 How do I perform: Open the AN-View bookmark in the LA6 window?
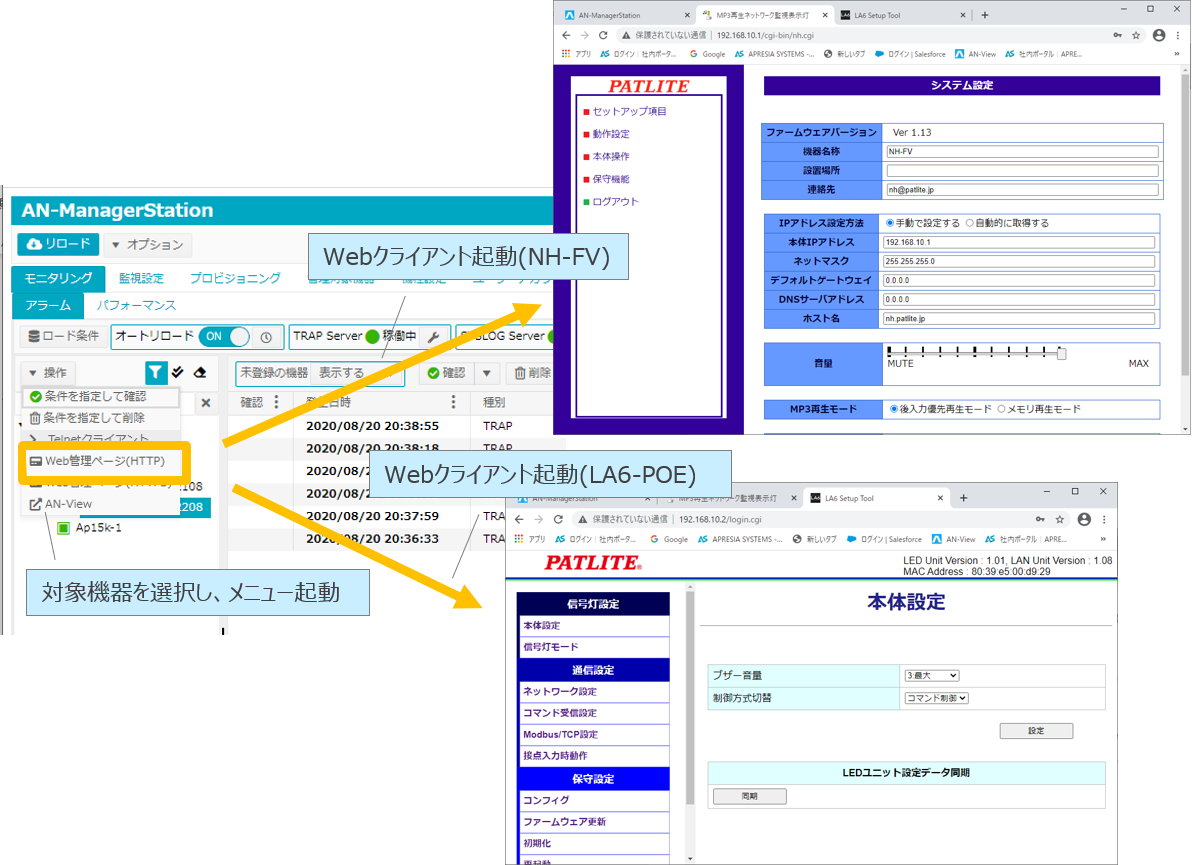953,539
